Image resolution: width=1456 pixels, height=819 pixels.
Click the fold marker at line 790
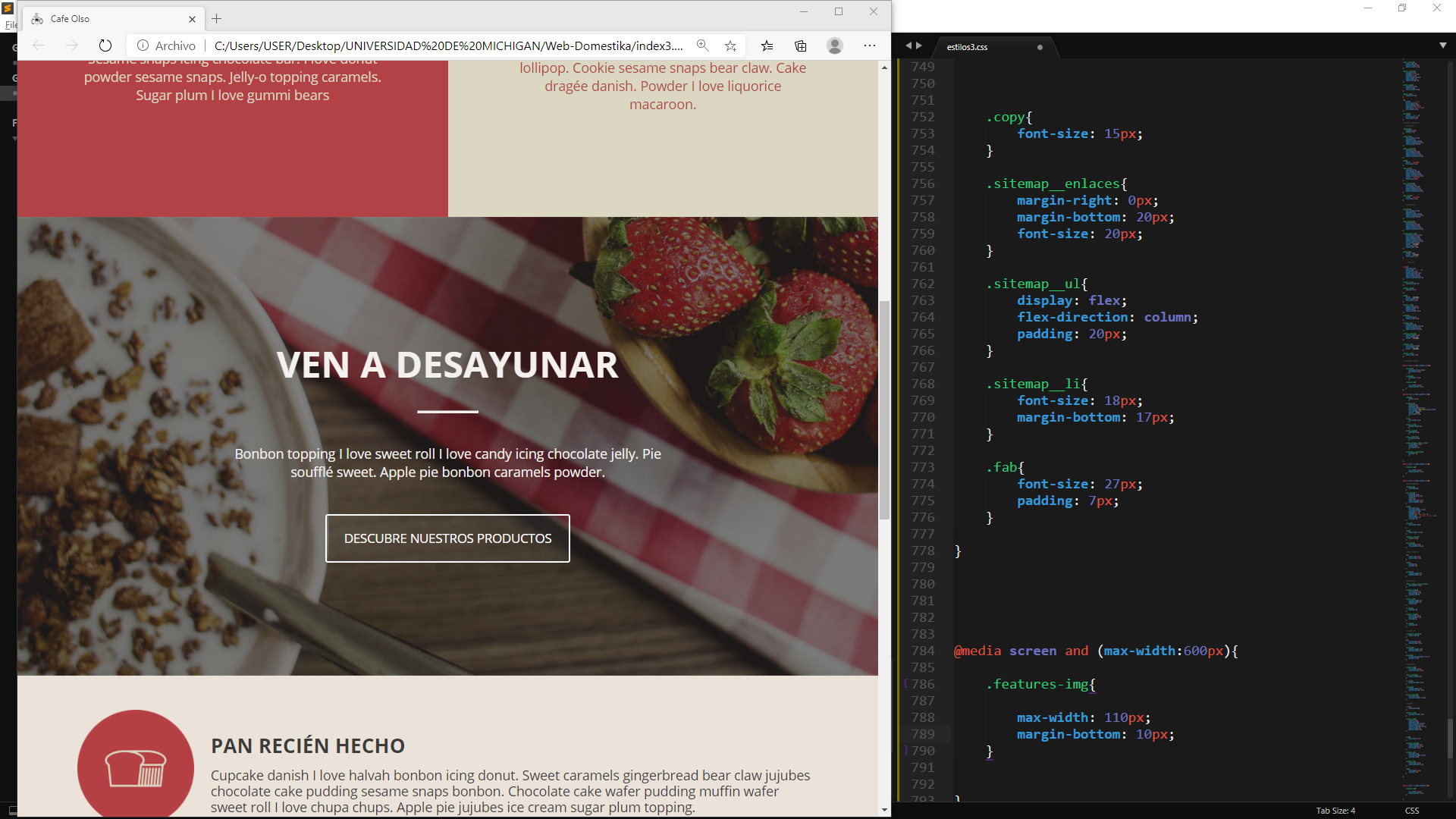click(x=905, y=751)
